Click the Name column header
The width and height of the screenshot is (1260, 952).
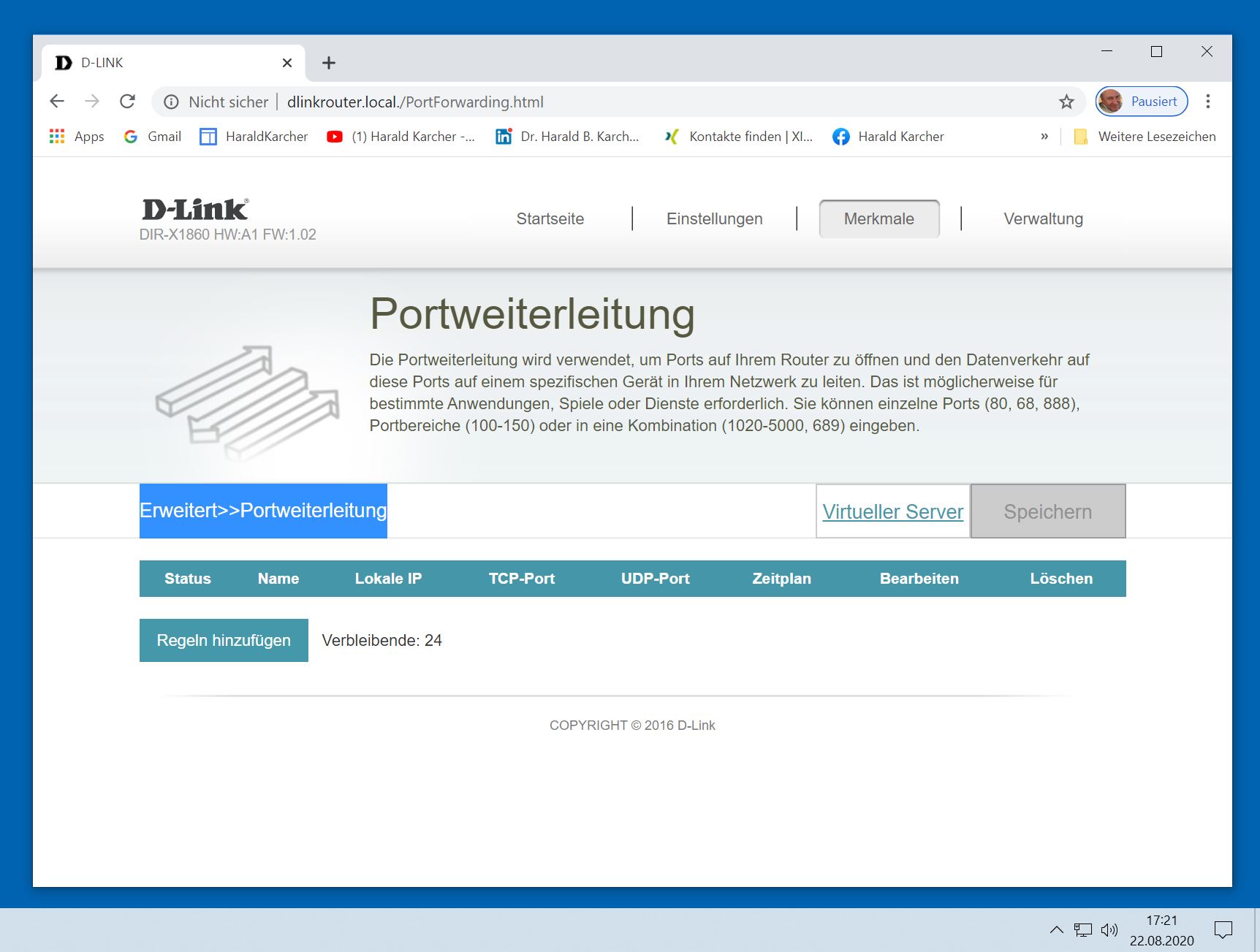click(278, 579)
